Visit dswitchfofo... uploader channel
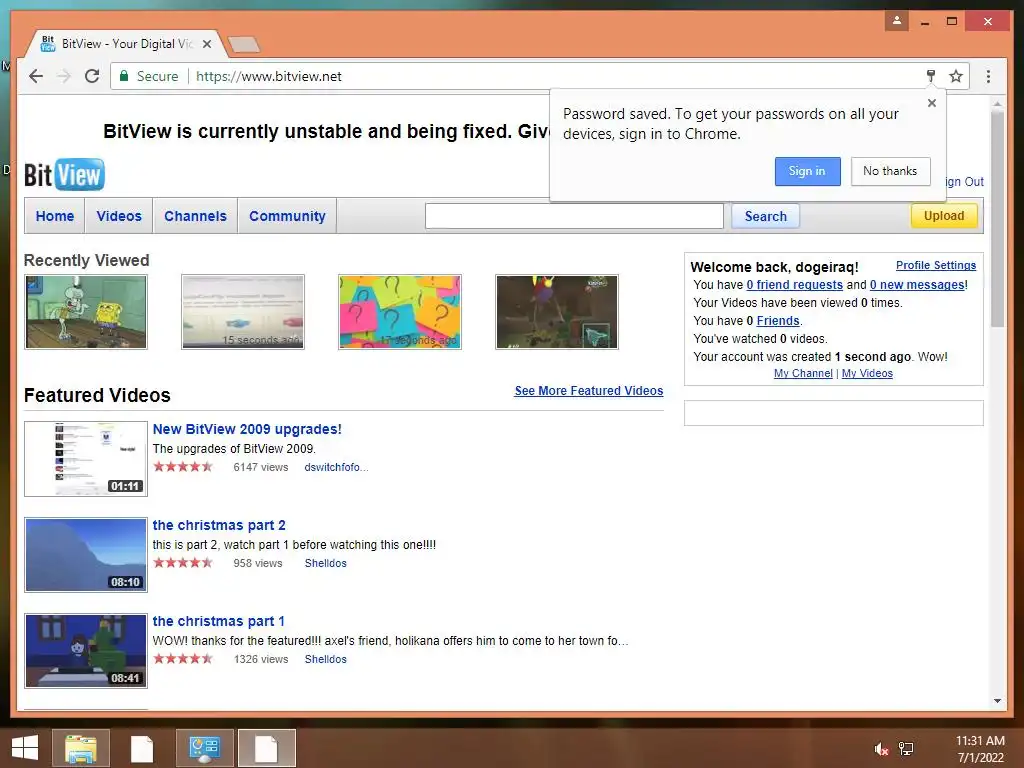The width and height of the screenshot is (1024, 768). point(336,467)
